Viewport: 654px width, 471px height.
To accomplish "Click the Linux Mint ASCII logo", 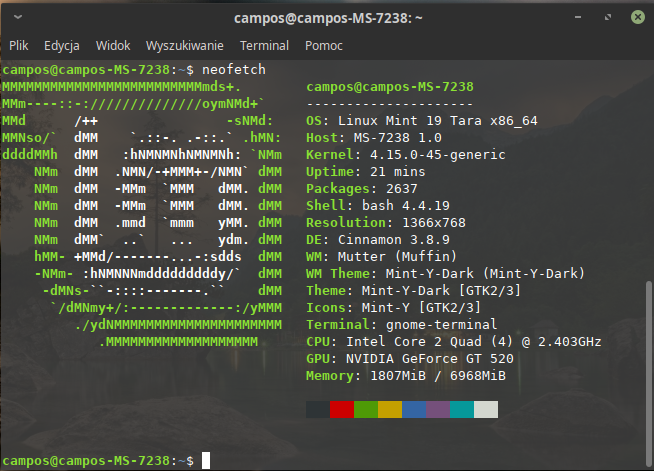I will coord(142,222).
